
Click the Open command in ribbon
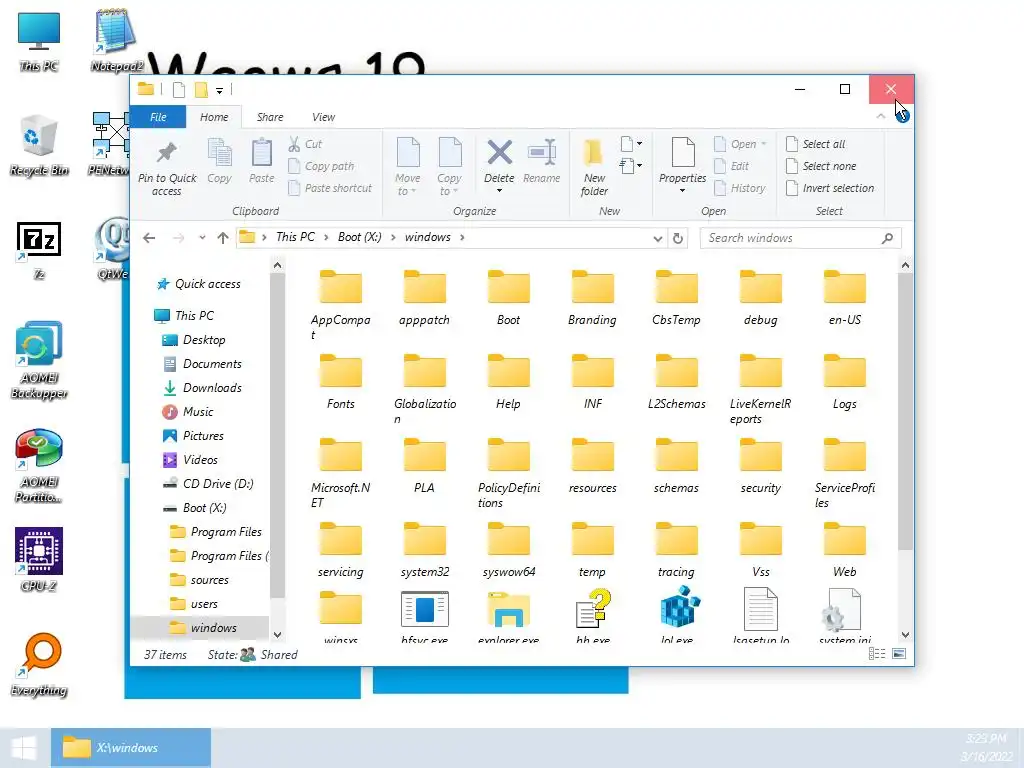point(741,144)
